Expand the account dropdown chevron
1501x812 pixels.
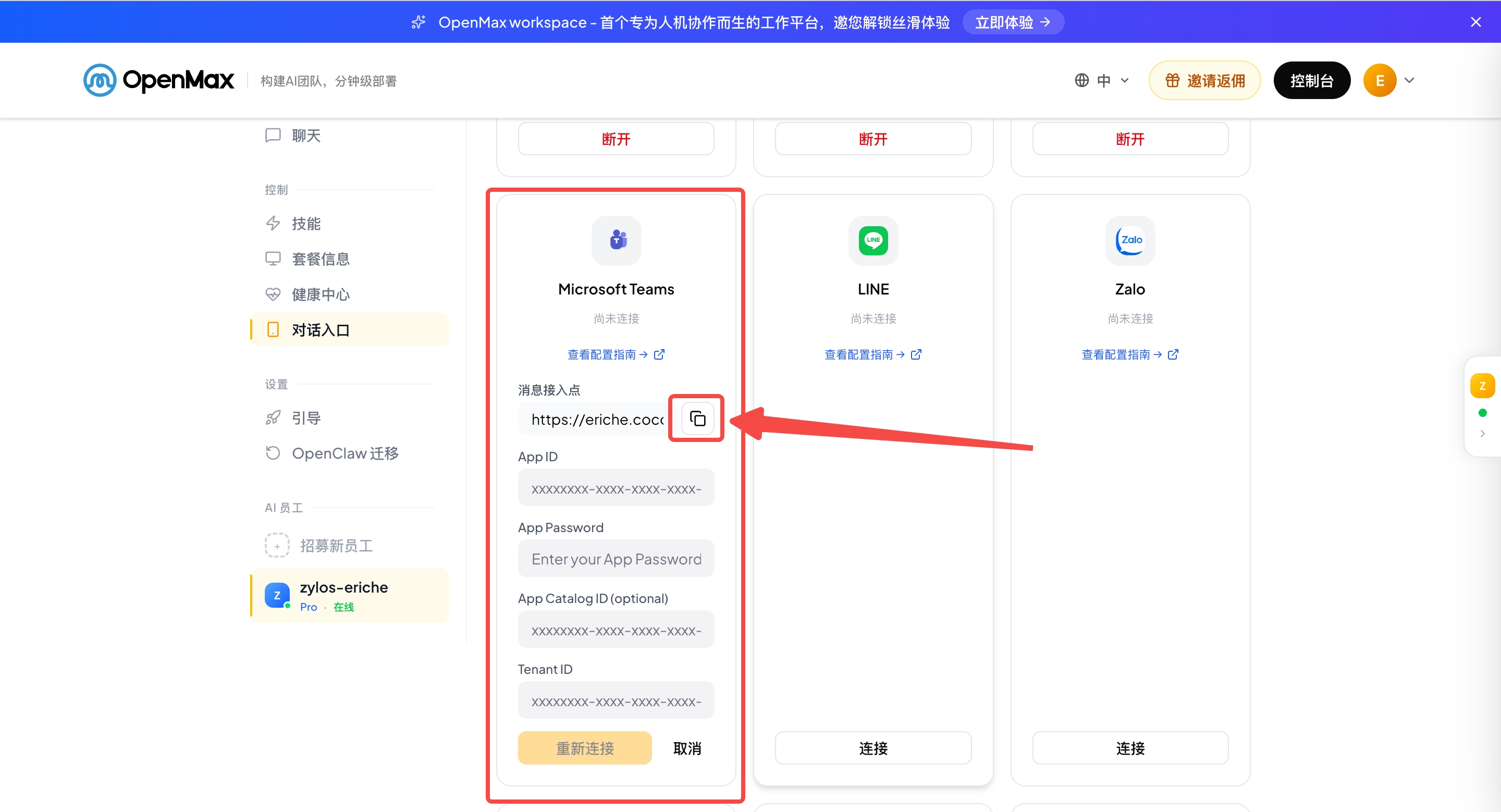tap(1409, 80)
